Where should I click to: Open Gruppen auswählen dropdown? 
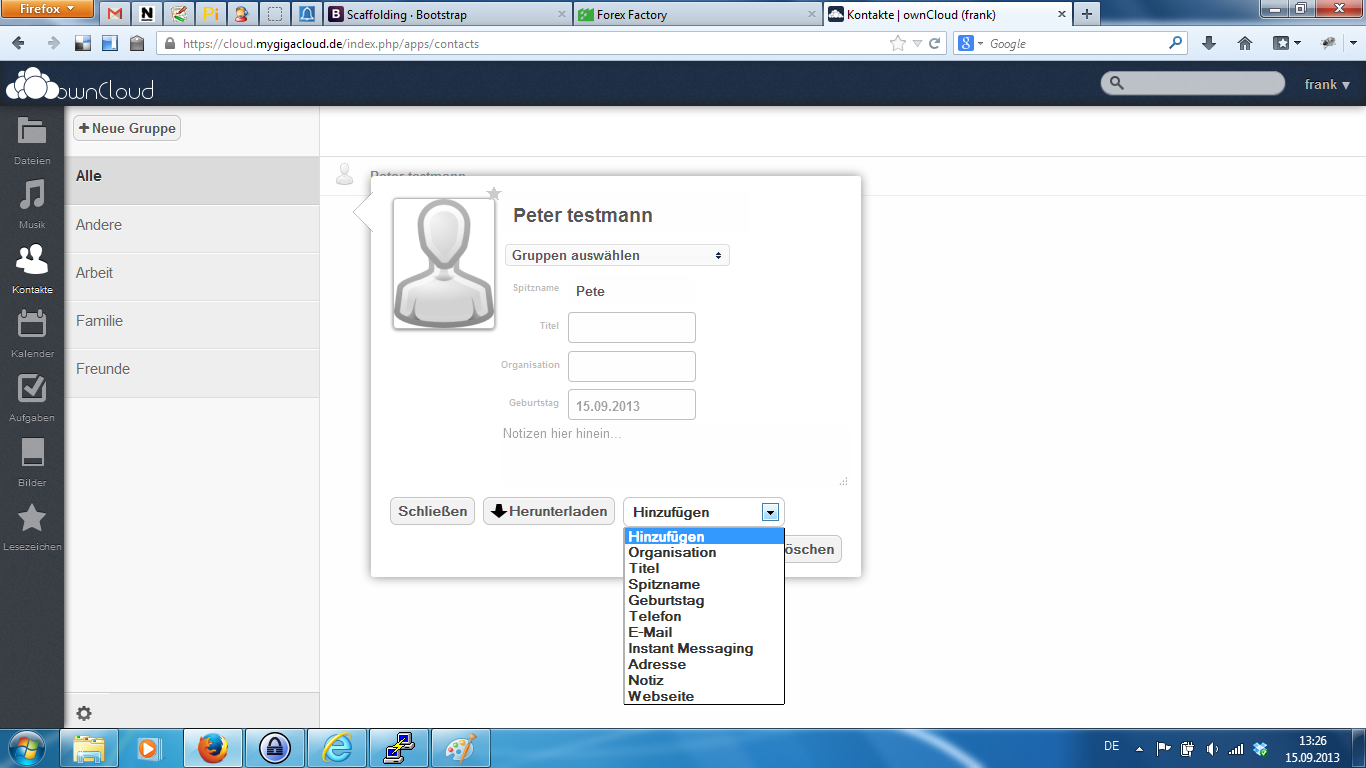(x=617, y=255)
